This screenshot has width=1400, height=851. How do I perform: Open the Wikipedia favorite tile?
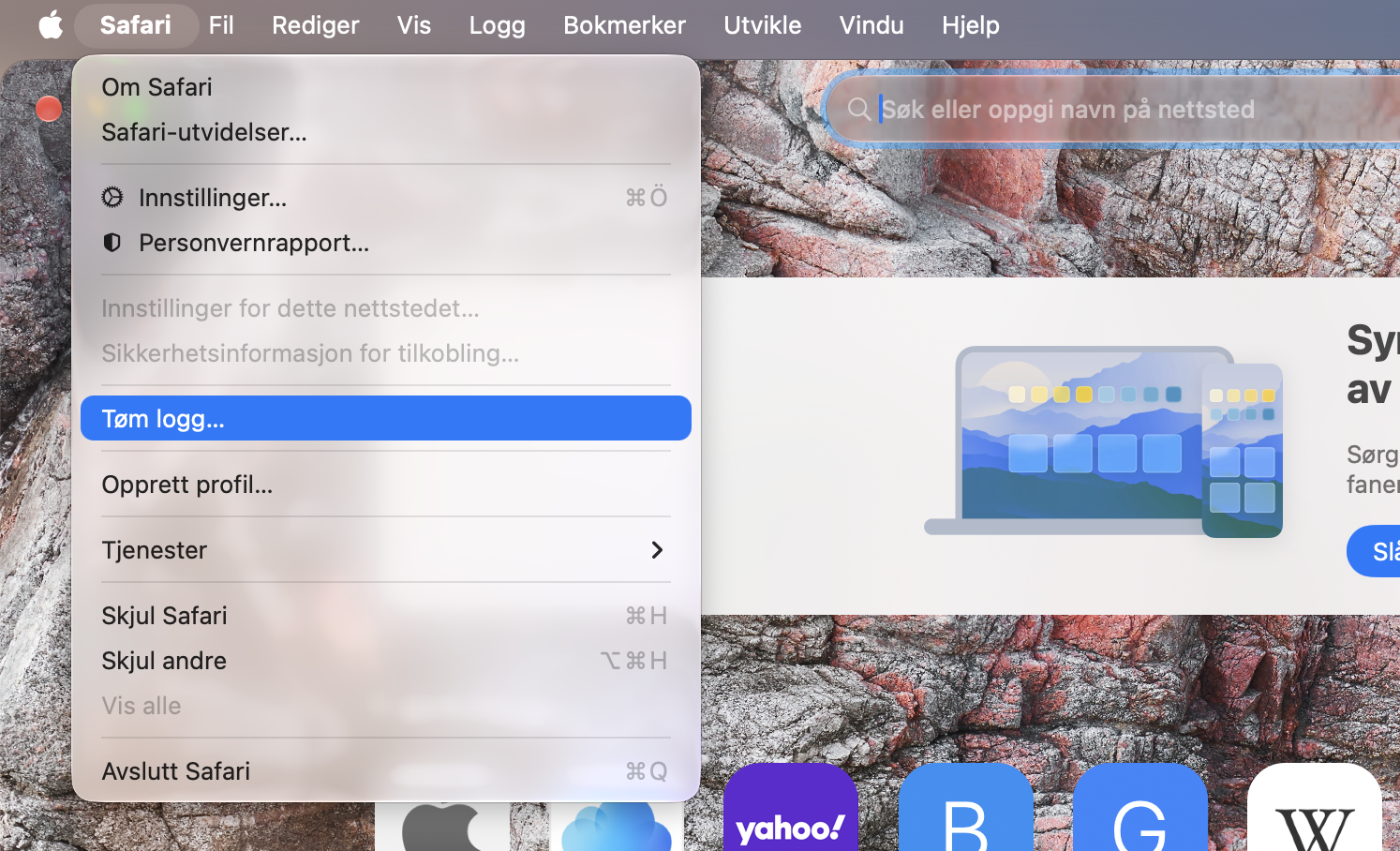(1315, 807)
